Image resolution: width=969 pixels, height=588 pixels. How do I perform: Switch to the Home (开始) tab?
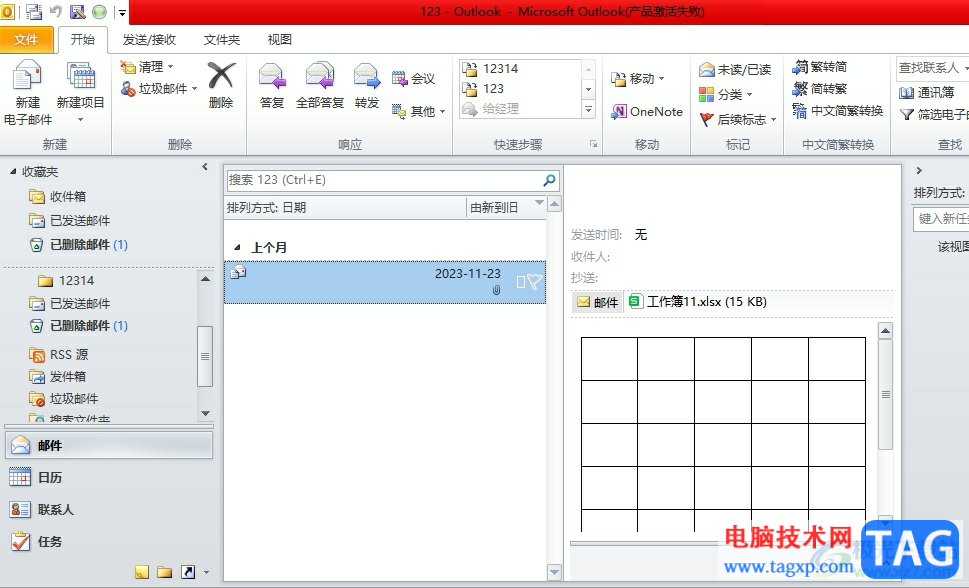tap(82, 40)
